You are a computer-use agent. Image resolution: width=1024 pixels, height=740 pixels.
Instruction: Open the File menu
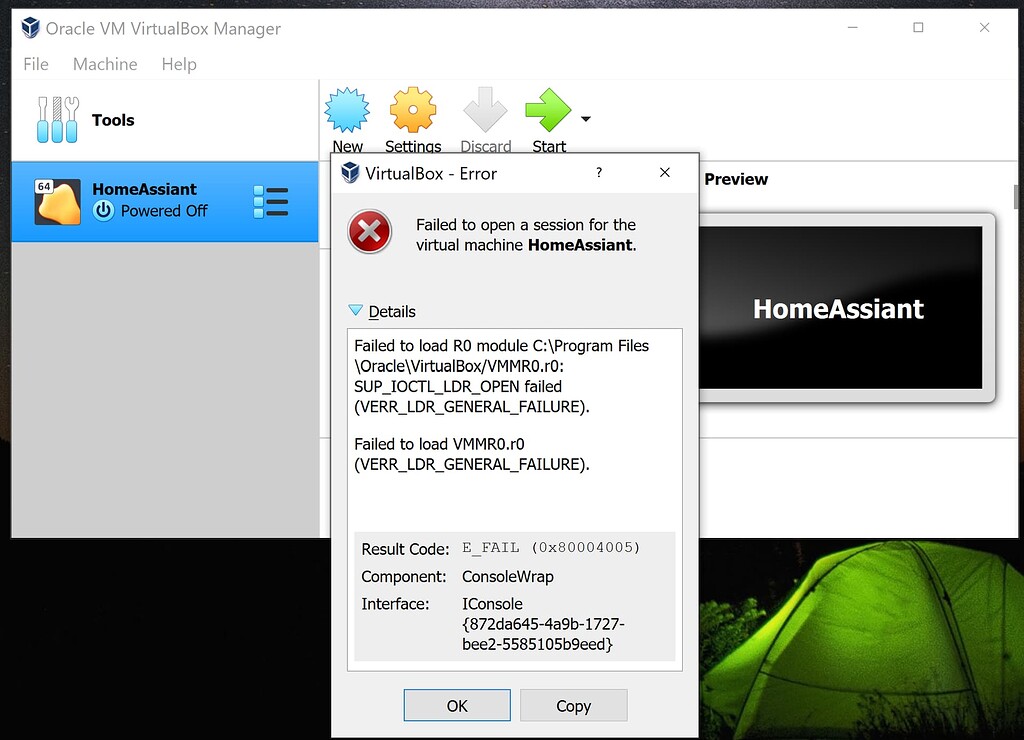[35, 64]
